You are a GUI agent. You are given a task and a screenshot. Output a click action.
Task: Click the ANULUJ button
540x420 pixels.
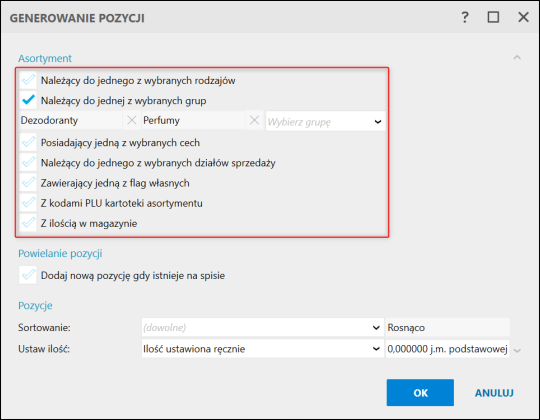(x=494, y=393)
